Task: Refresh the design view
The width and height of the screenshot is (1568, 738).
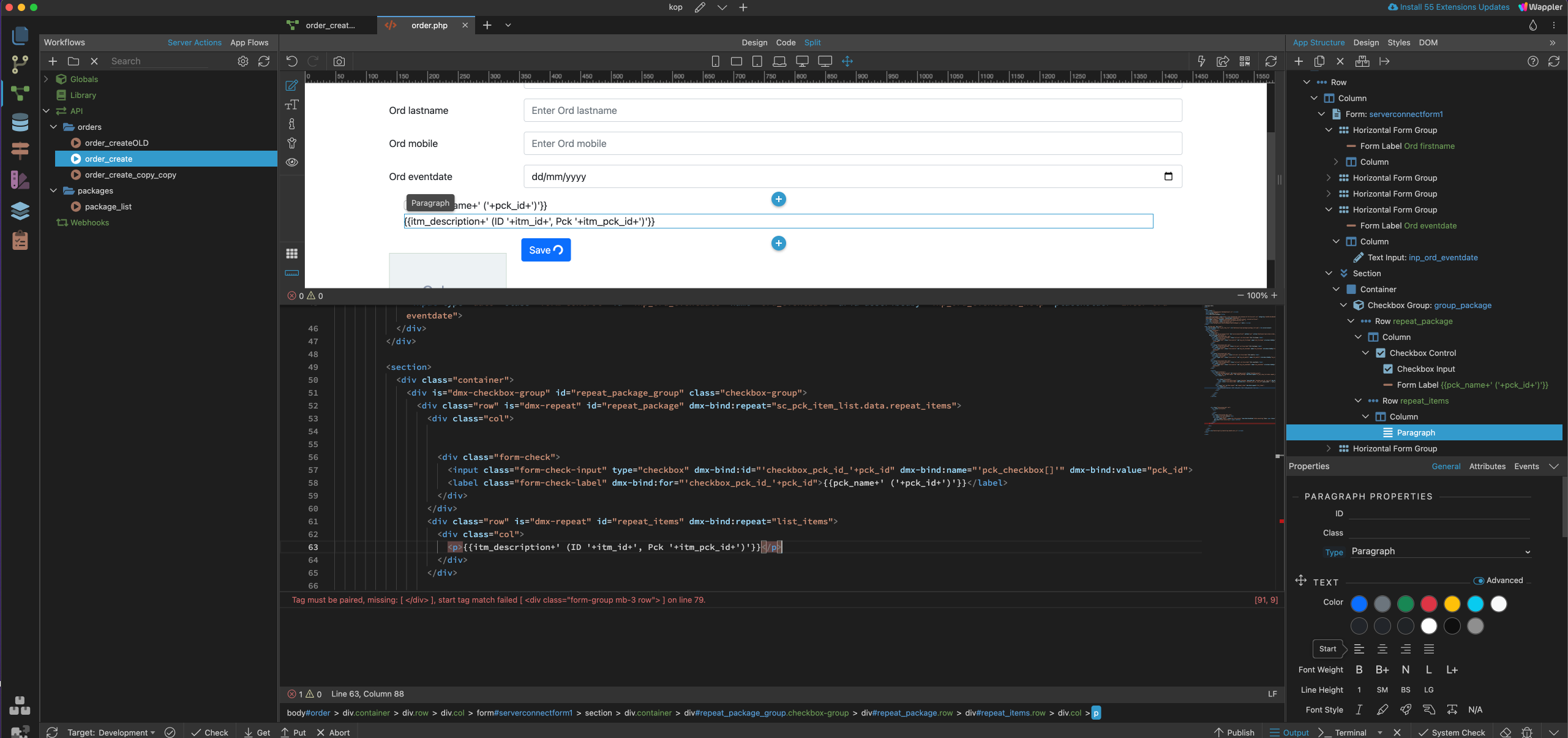Action: click(1271, 61)
